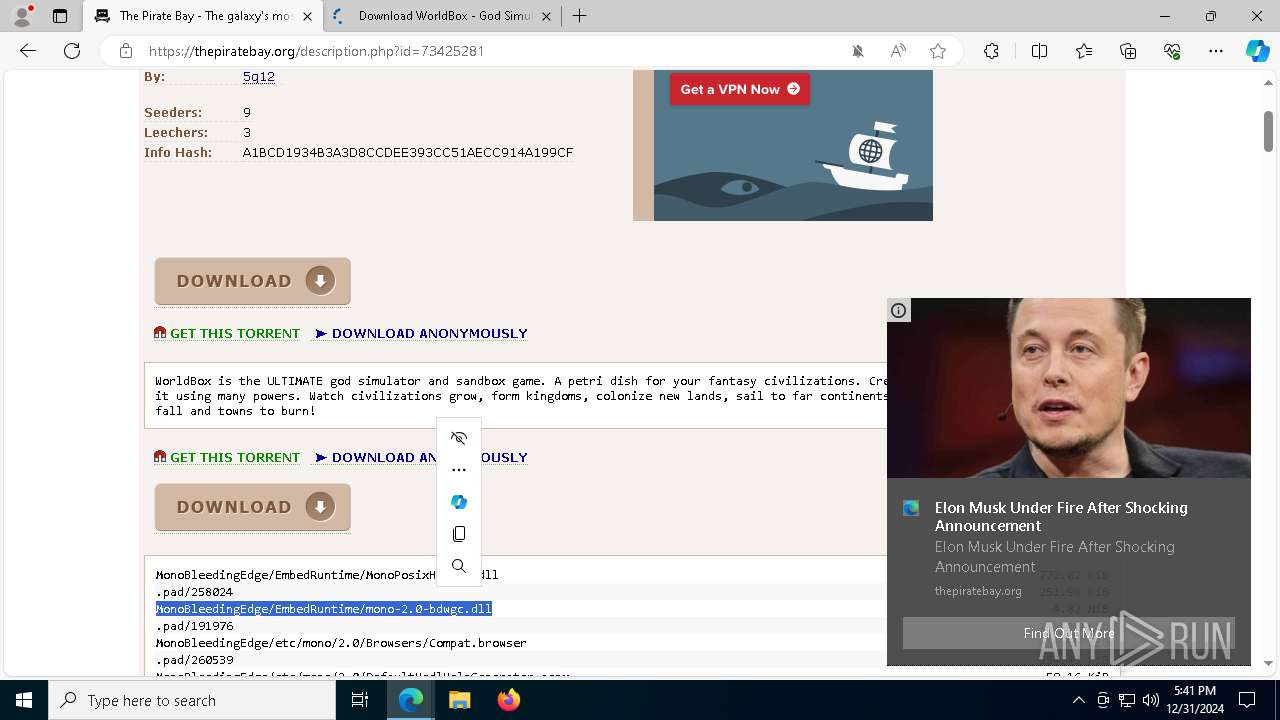Screen dimensions: 1280x720
Task: Click taskbar search box
Action: tap(192, 701)
